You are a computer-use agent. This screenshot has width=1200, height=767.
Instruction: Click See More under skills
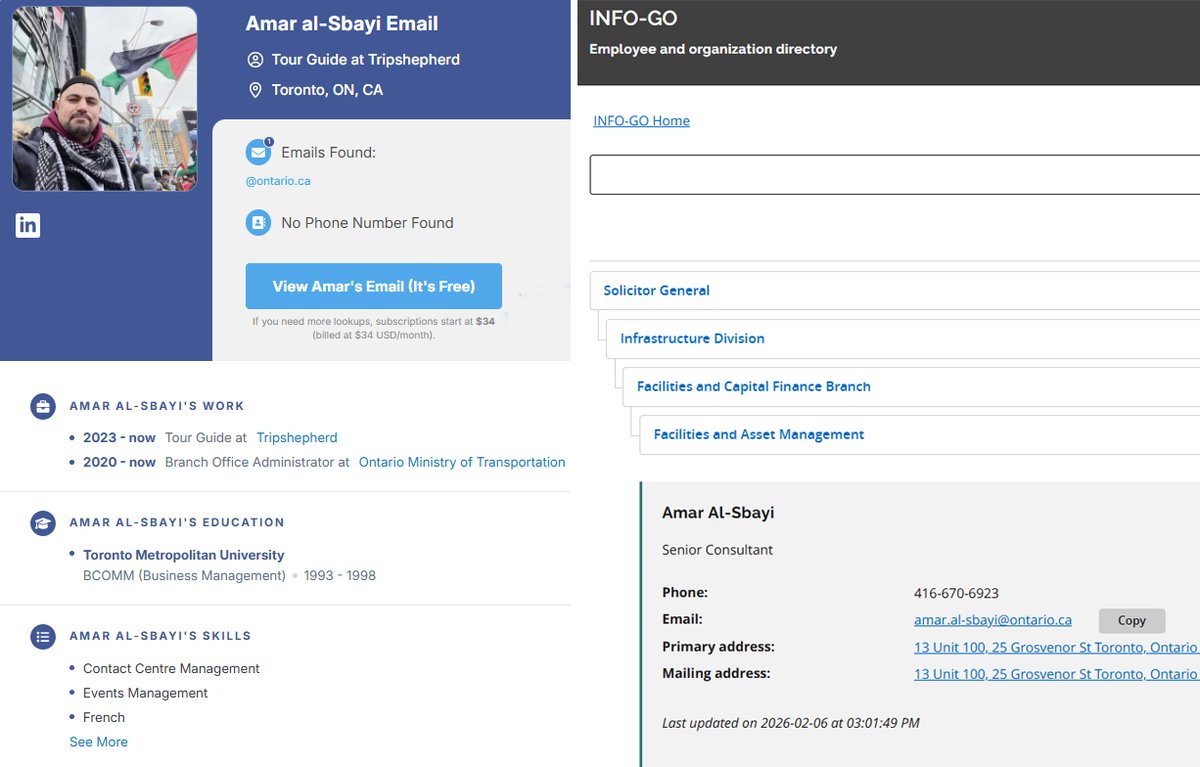tap(98, 742)
